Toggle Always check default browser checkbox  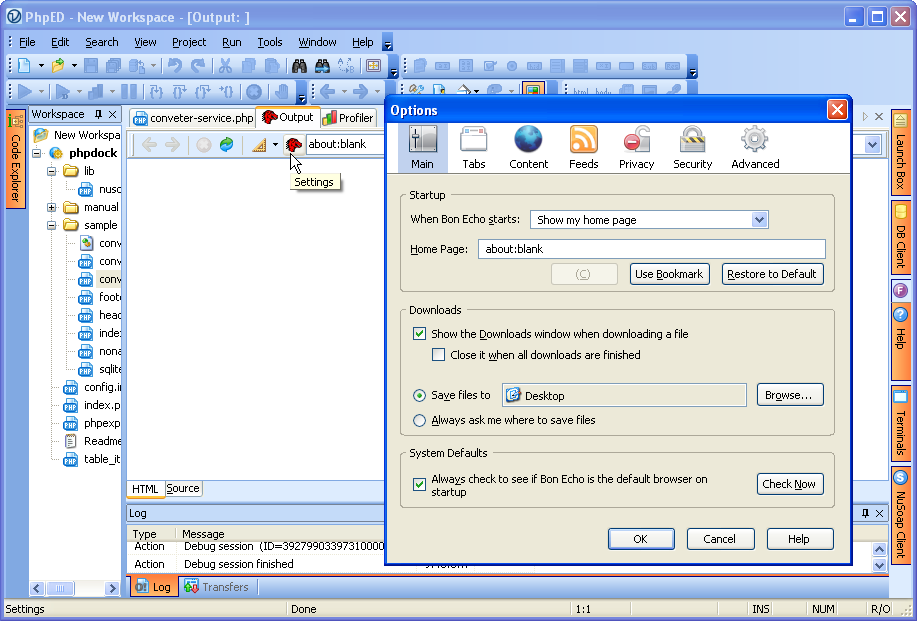(x=419, y=485)
